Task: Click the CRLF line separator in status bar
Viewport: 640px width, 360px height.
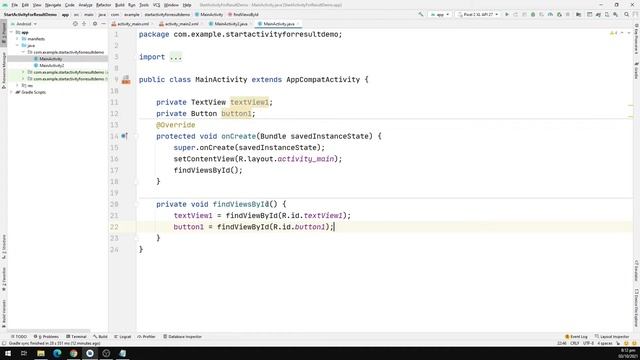Action: 574,343
